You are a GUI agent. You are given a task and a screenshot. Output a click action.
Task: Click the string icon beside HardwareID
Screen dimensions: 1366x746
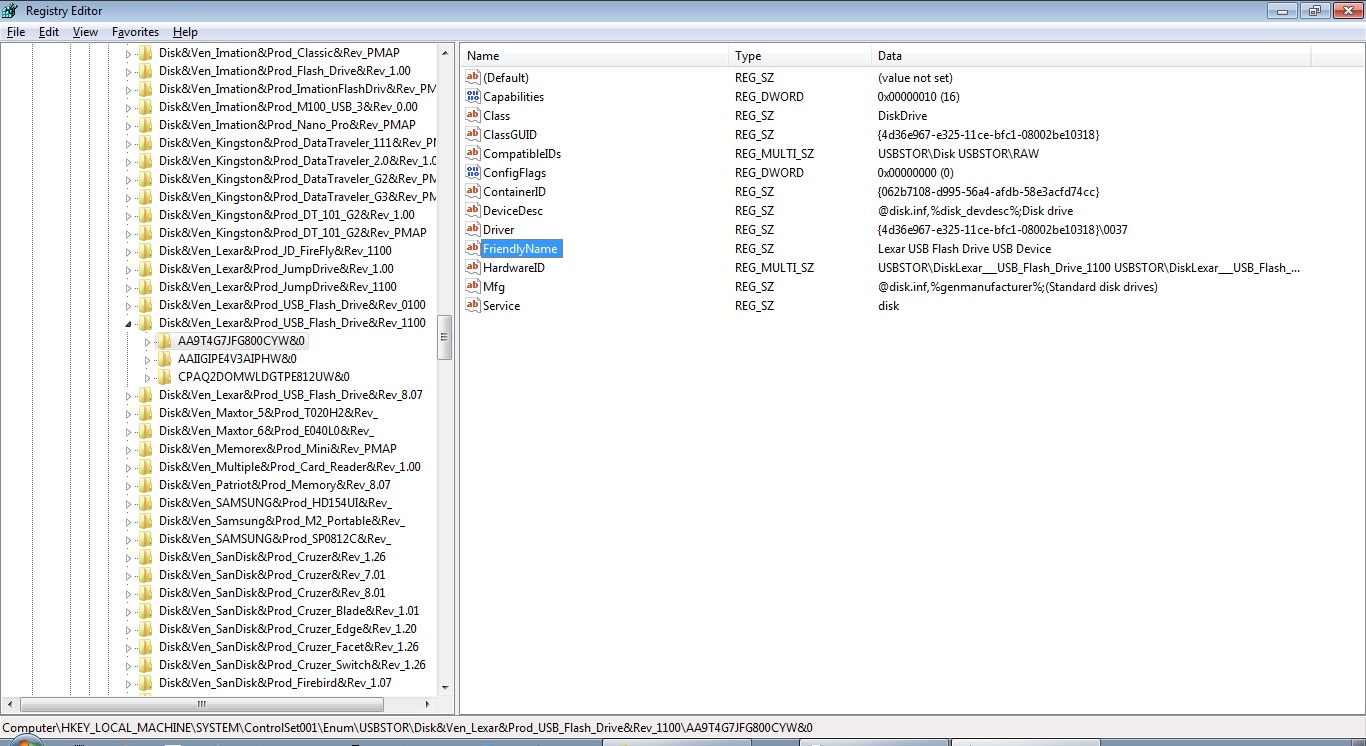pyautogui.click(x=473, y=268)
